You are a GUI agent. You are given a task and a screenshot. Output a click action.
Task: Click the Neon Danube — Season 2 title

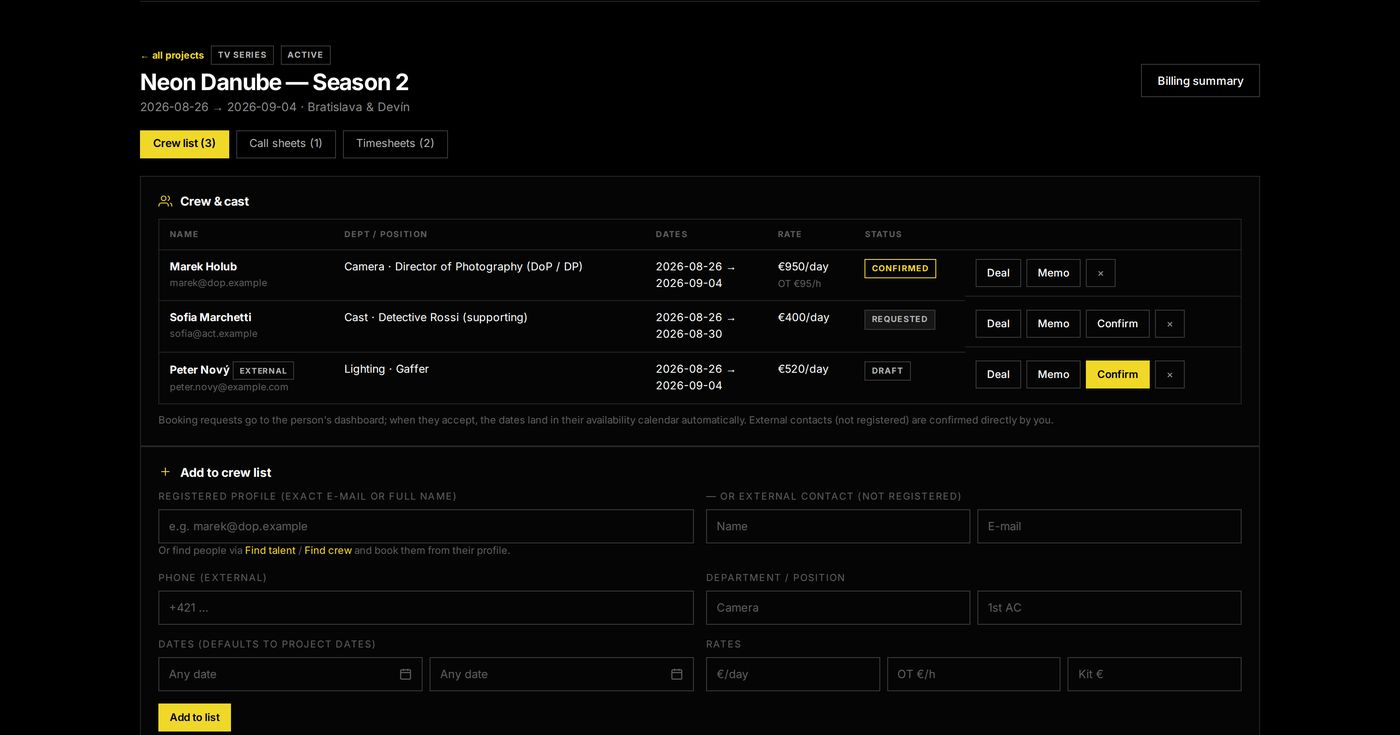[x=274, y=82]
